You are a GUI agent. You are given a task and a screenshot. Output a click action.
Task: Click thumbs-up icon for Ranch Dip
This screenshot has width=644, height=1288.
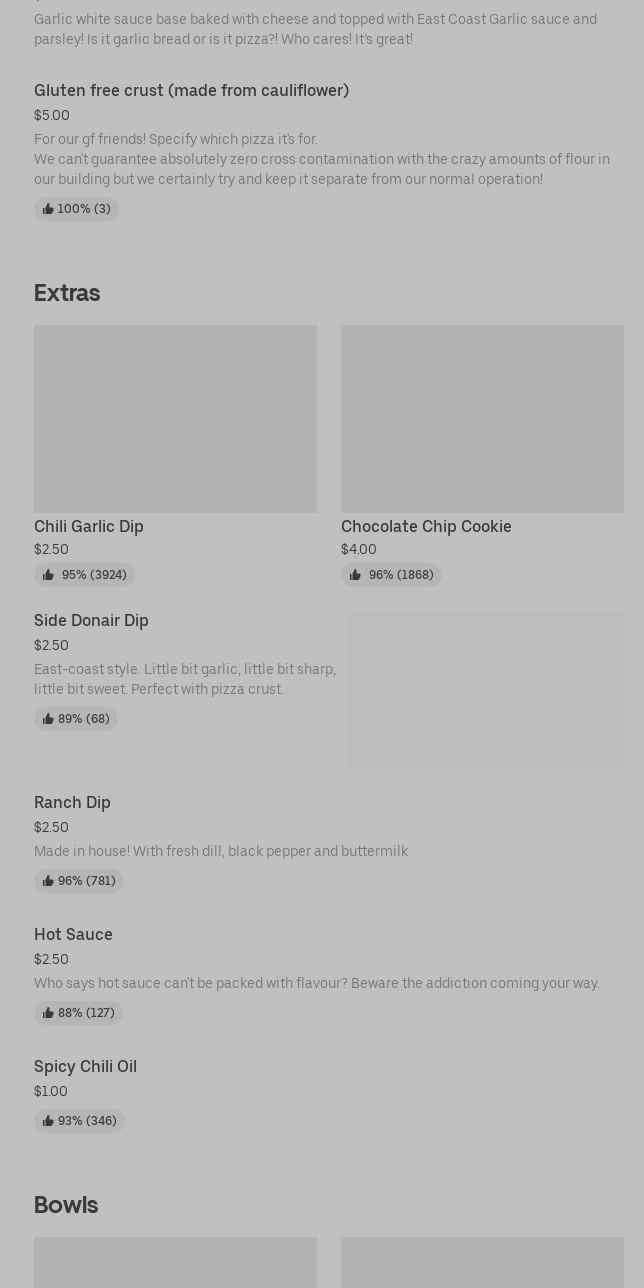point(48,881)
